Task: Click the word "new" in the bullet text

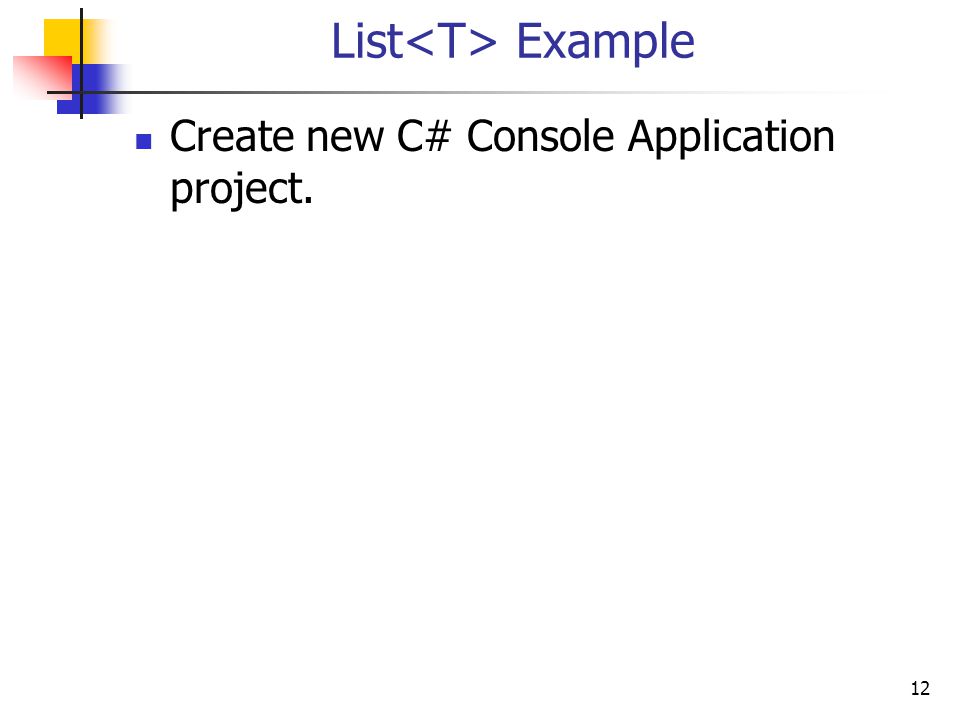Action: pyautogui.click(x=345, y=139)
